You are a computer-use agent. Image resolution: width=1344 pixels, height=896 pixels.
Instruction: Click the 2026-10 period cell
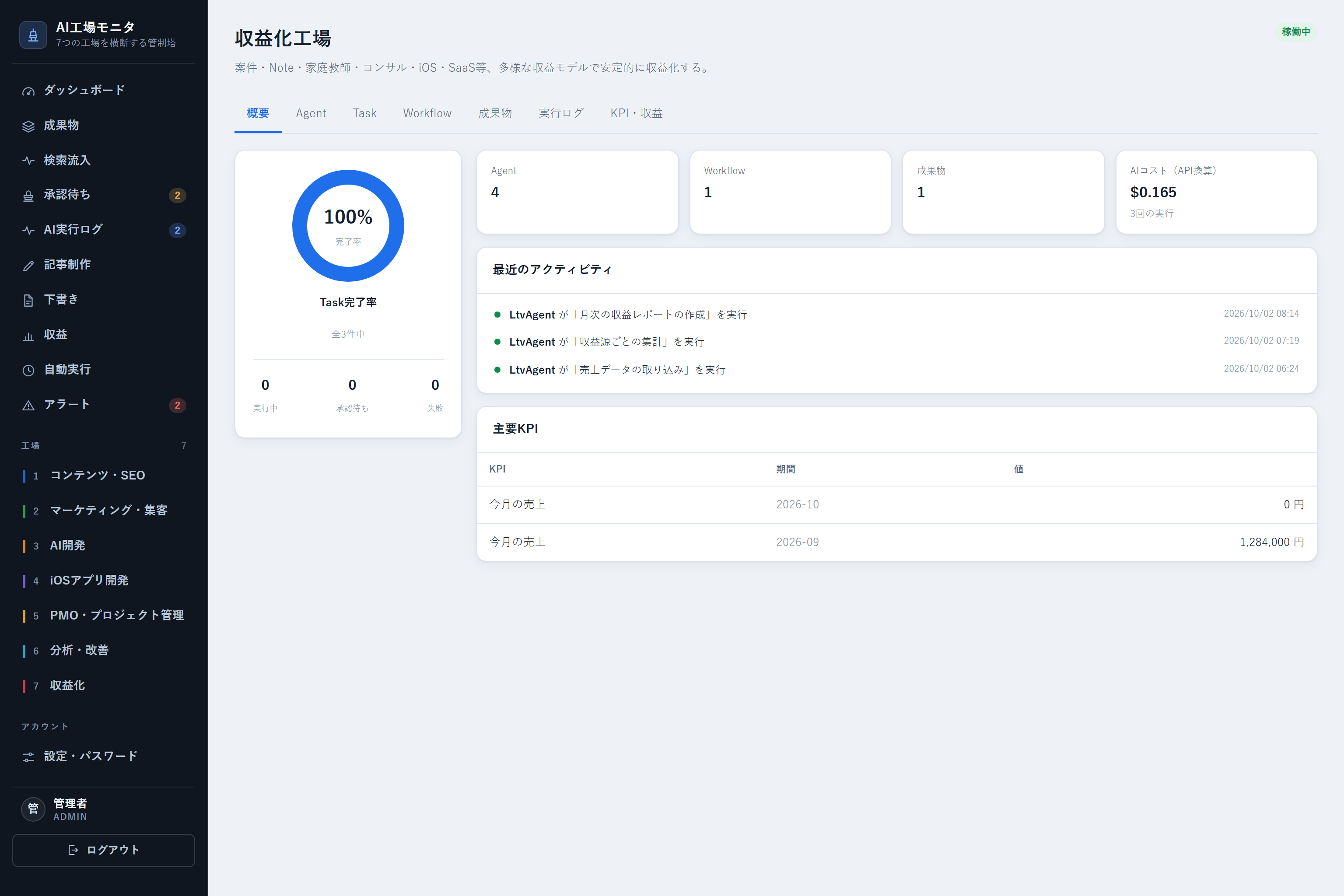coord(797,504)
